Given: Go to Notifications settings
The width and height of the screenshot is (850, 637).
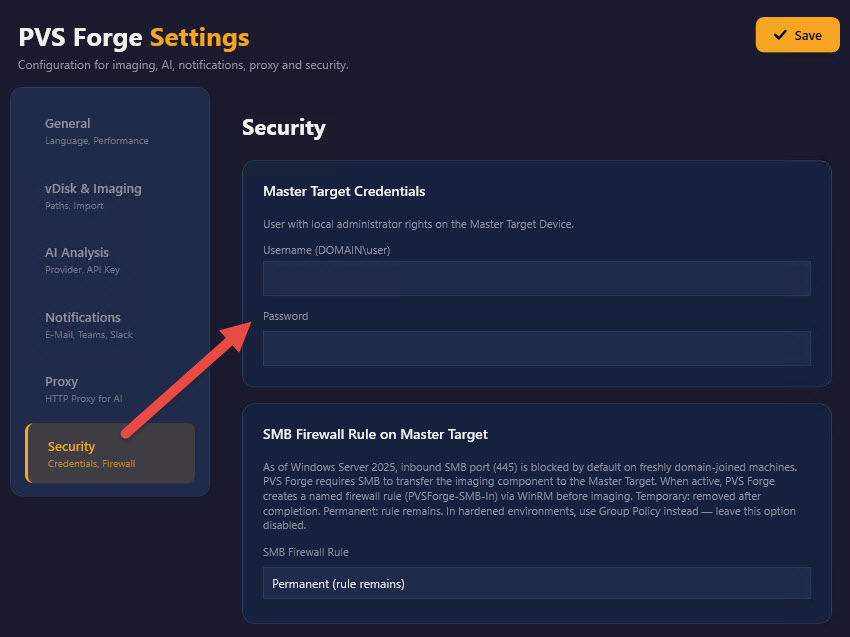Looking at the screenshot, I should (110, 325).
